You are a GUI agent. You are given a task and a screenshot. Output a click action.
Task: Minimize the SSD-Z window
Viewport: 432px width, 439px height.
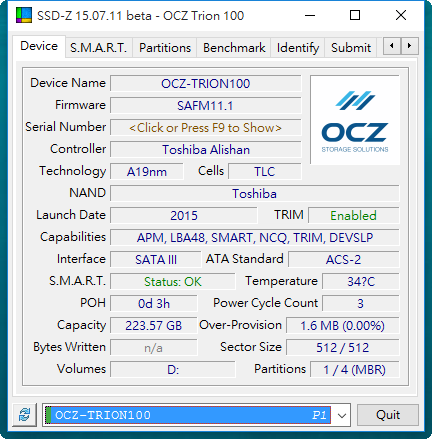click(x=310, y=15)
